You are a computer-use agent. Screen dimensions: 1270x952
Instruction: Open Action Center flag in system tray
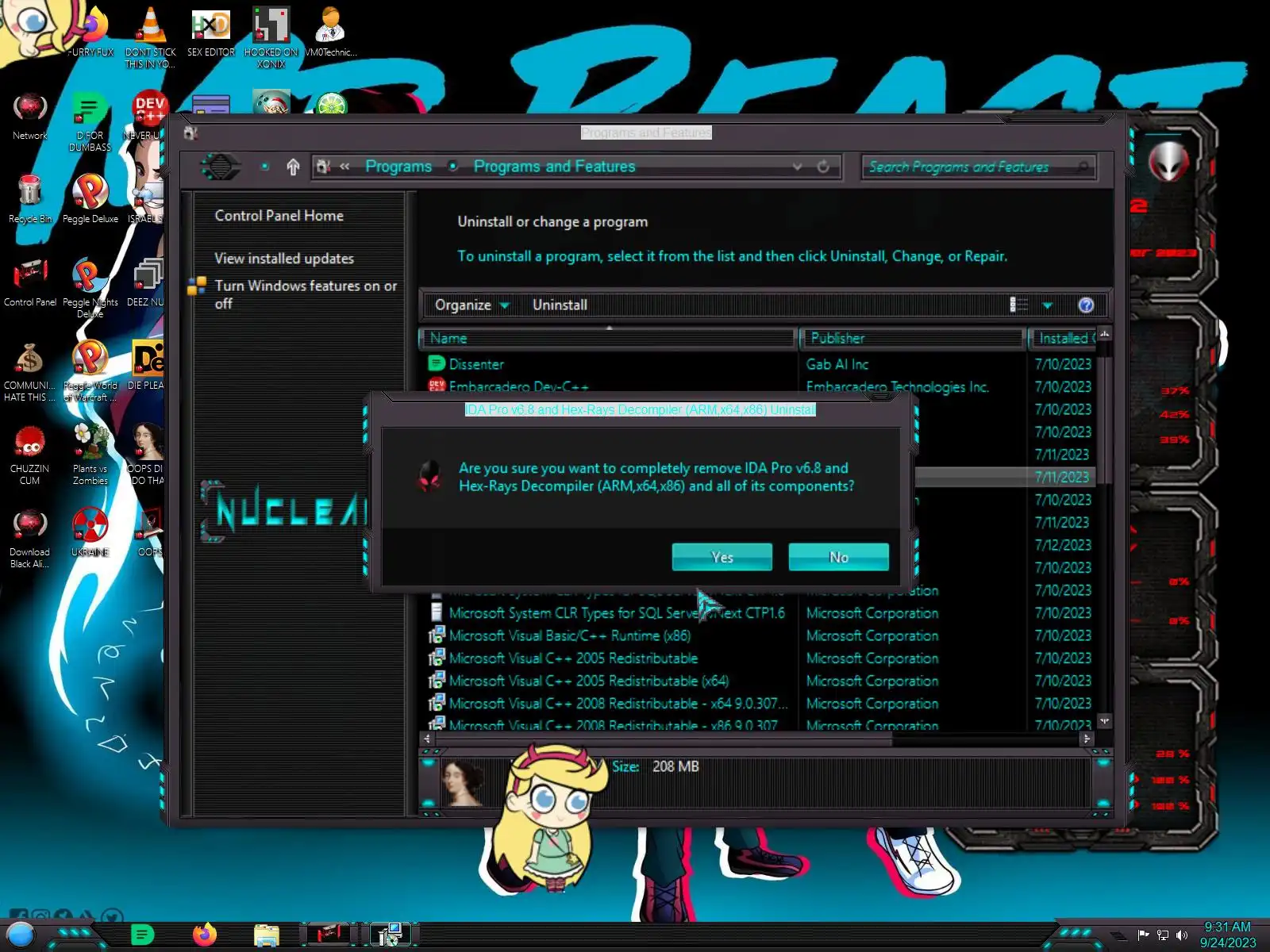(x=1143, y=935)
